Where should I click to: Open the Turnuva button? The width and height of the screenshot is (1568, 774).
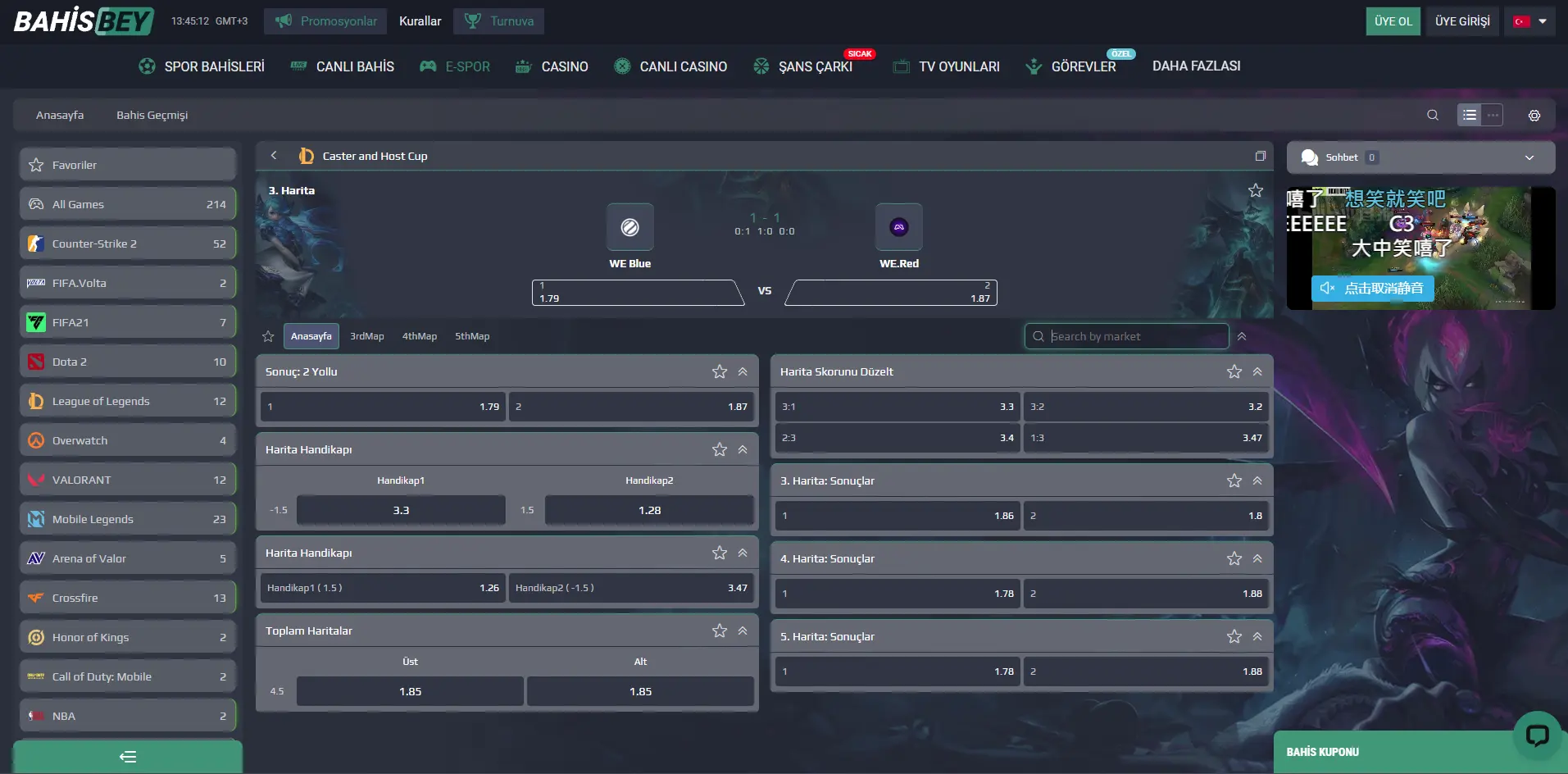(498, 21)
